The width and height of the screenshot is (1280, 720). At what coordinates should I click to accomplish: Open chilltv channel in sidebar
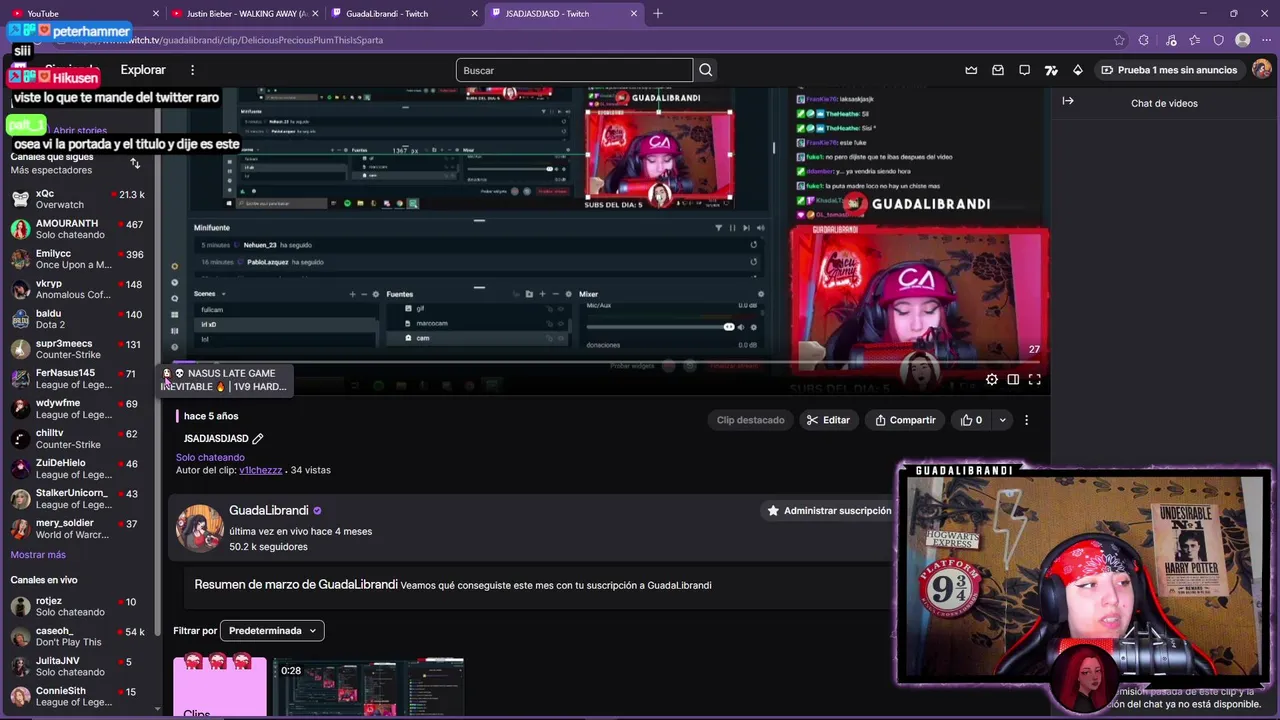78,438
